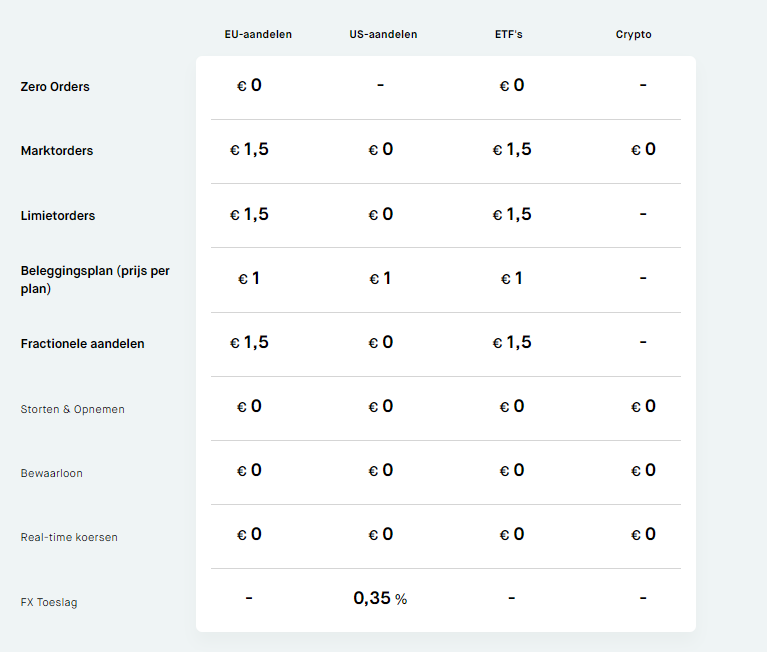Image resolution: width=767 pixels, height=652 pixels.
Task: Select the US-aandelen column header
Action: point(383,34)
